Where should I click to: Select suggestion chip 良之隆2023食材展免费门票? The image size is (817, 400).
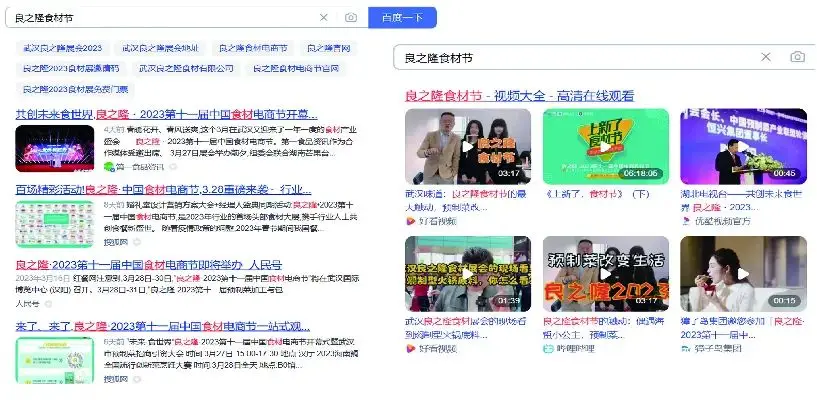coord(76,89)
